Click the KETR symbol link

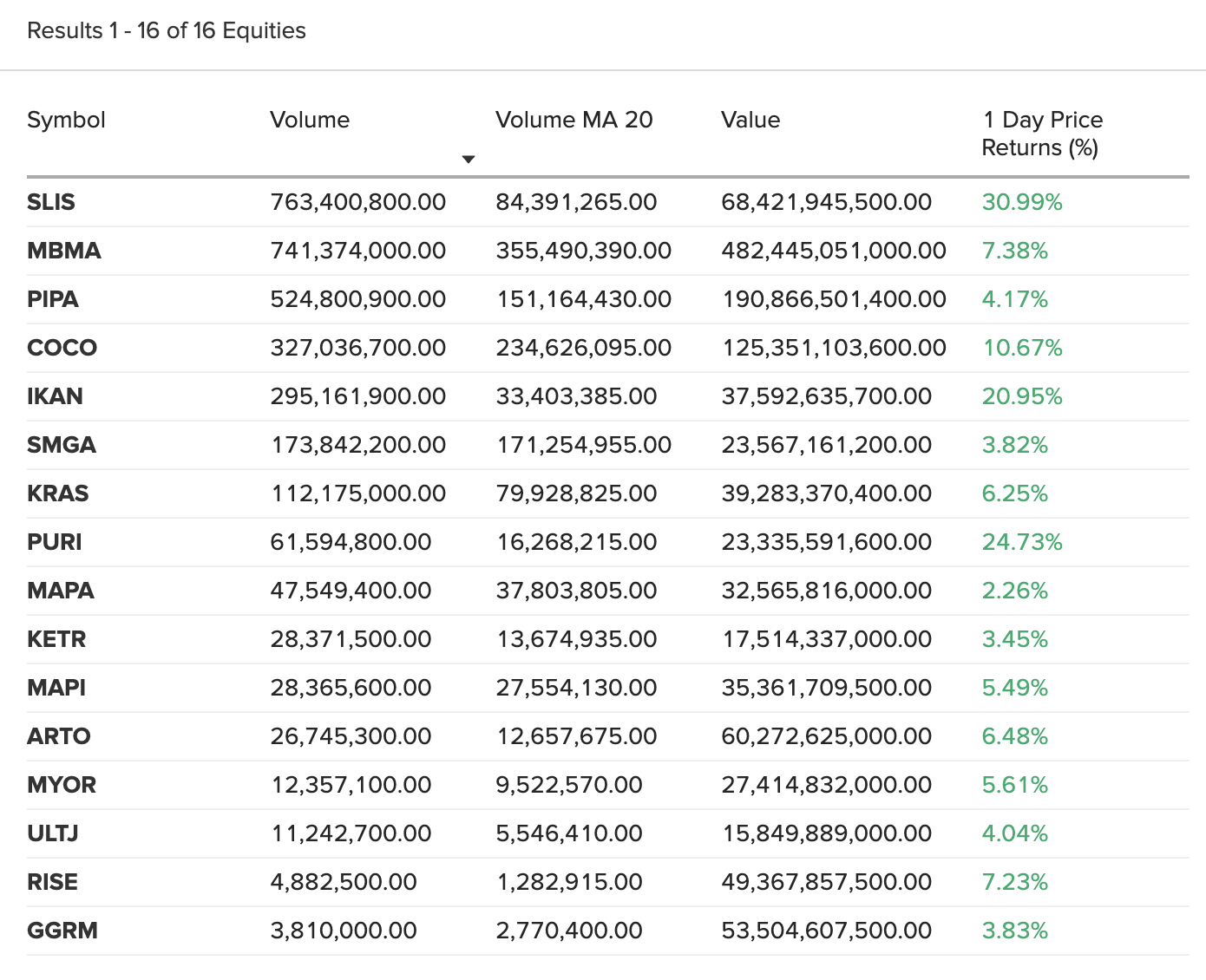pyautogui.click(x=57, y=639)
